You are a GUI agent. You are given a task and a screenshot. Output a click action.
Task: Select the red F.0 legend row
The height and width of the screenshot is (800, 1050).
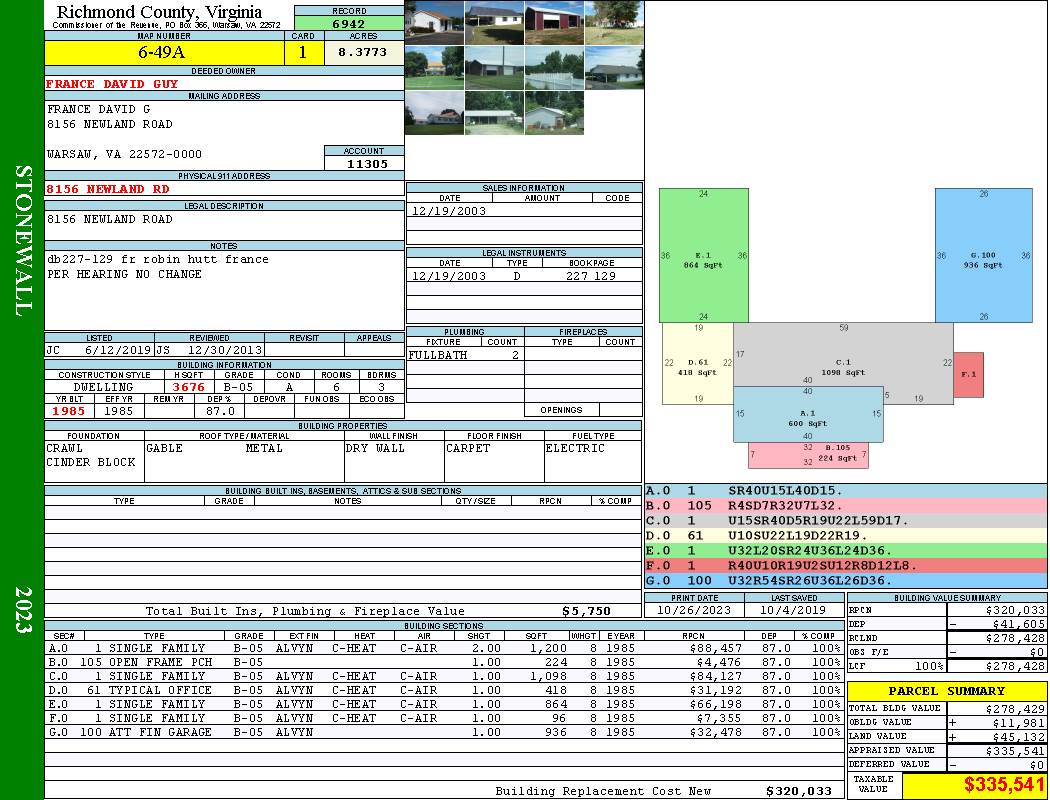[x=846, y=566]
